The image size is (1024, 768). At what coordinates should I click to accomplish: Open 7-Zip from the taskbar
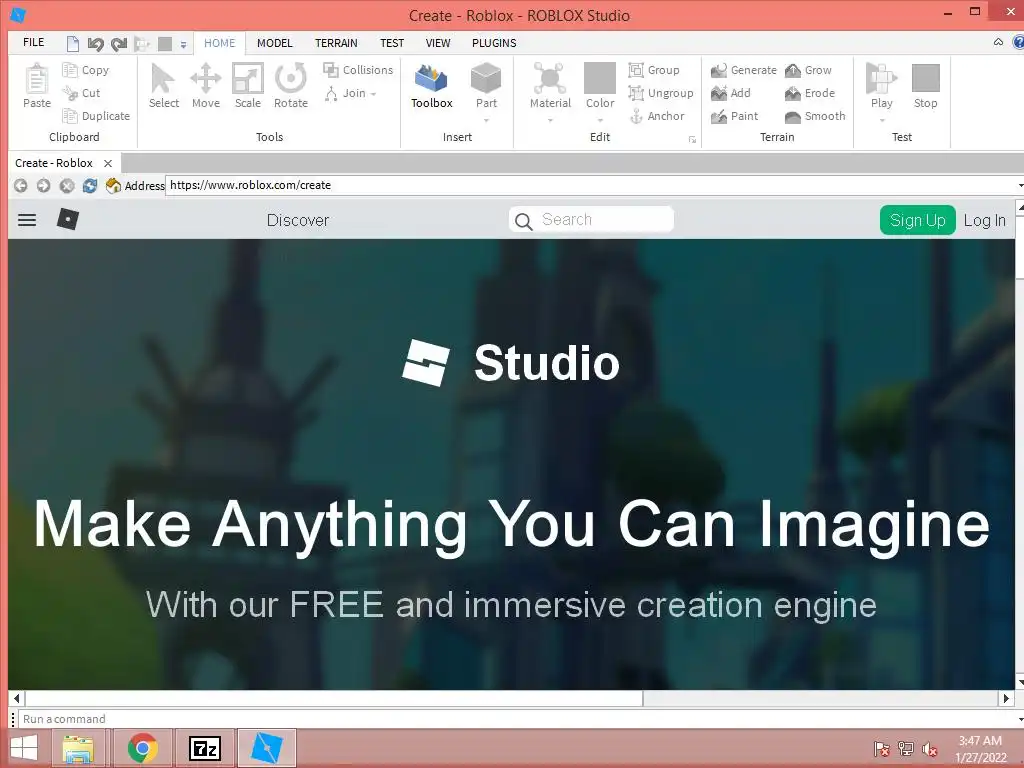(204, 748)
